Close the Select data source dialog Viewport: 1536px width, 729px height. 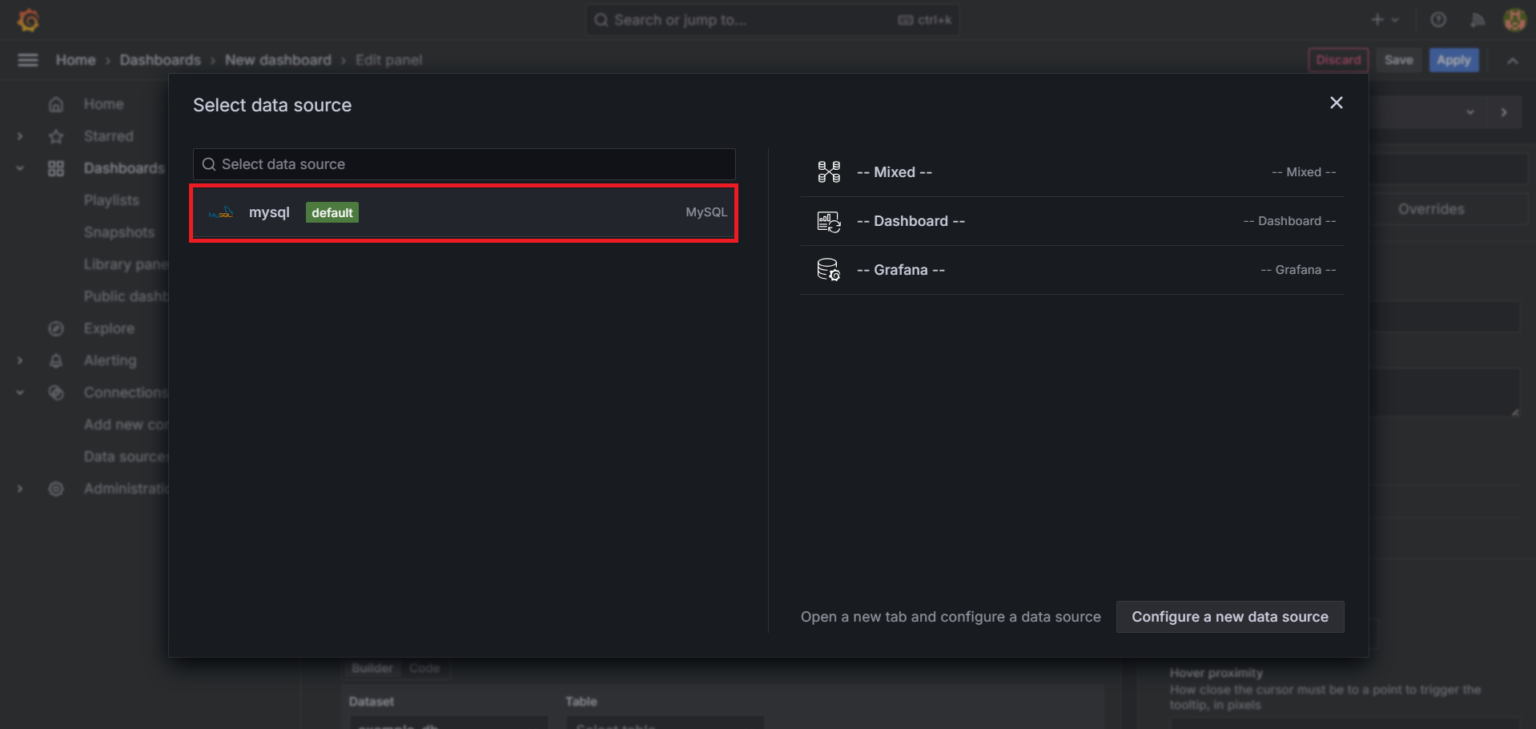(1336, 103)
